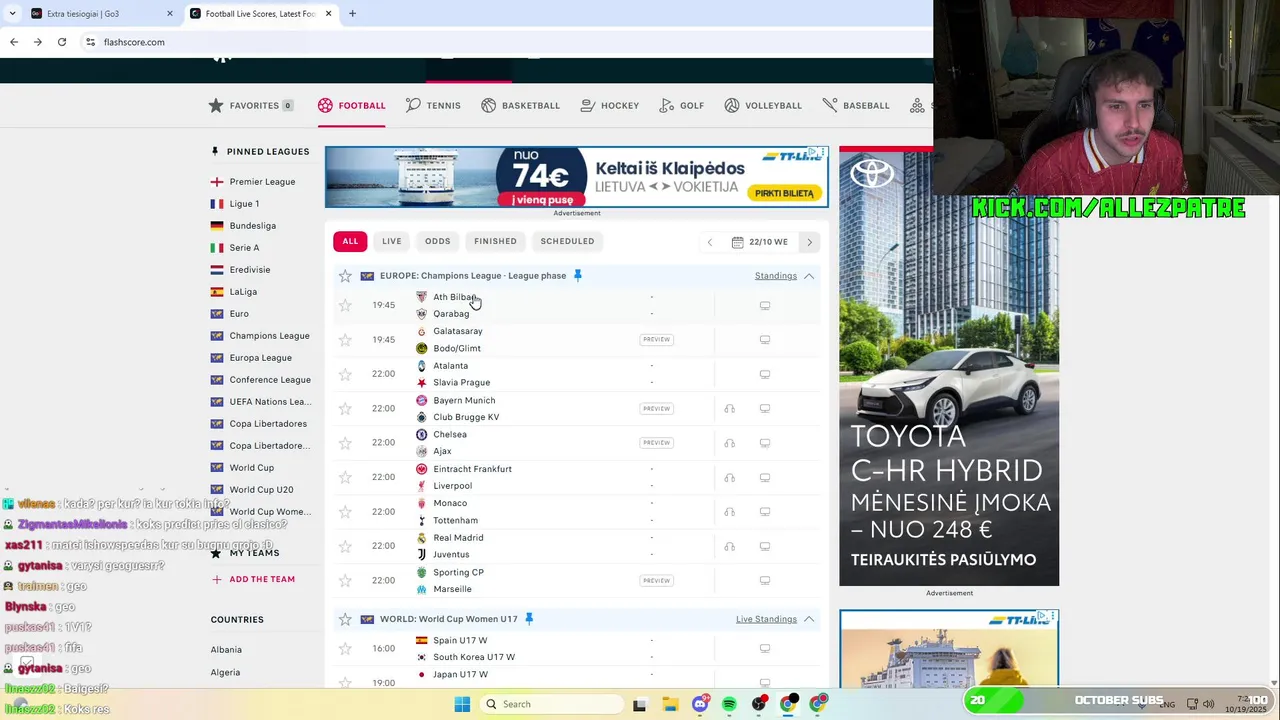
Task: Favorite the Eintracht Frankfurt vs Liverpool match
Action: click(x=345, y=477)
